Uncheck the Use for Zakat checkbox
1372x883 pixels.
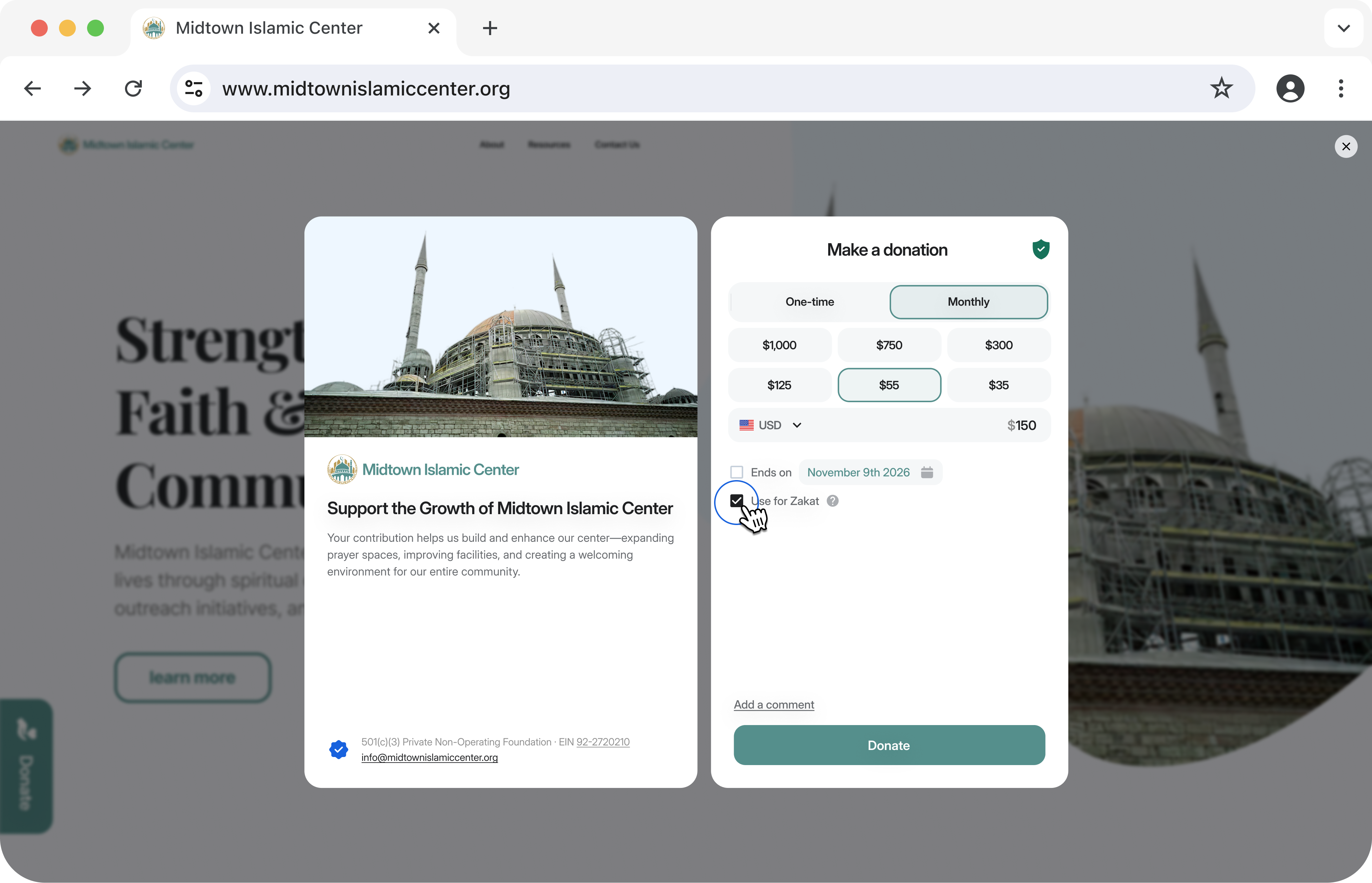pyautogui.click(x=737, y=501)
